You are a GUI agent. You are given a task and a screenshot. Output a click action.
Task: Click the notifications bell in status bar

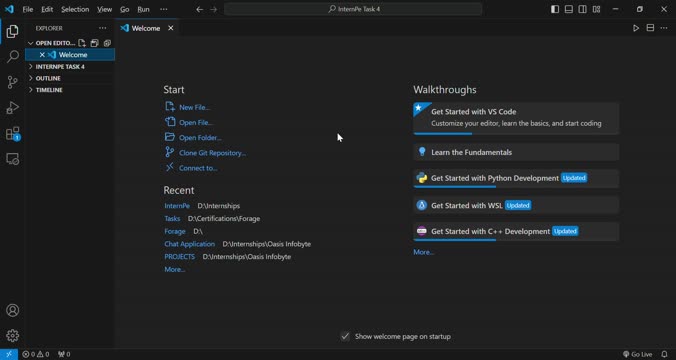(664, 354)
